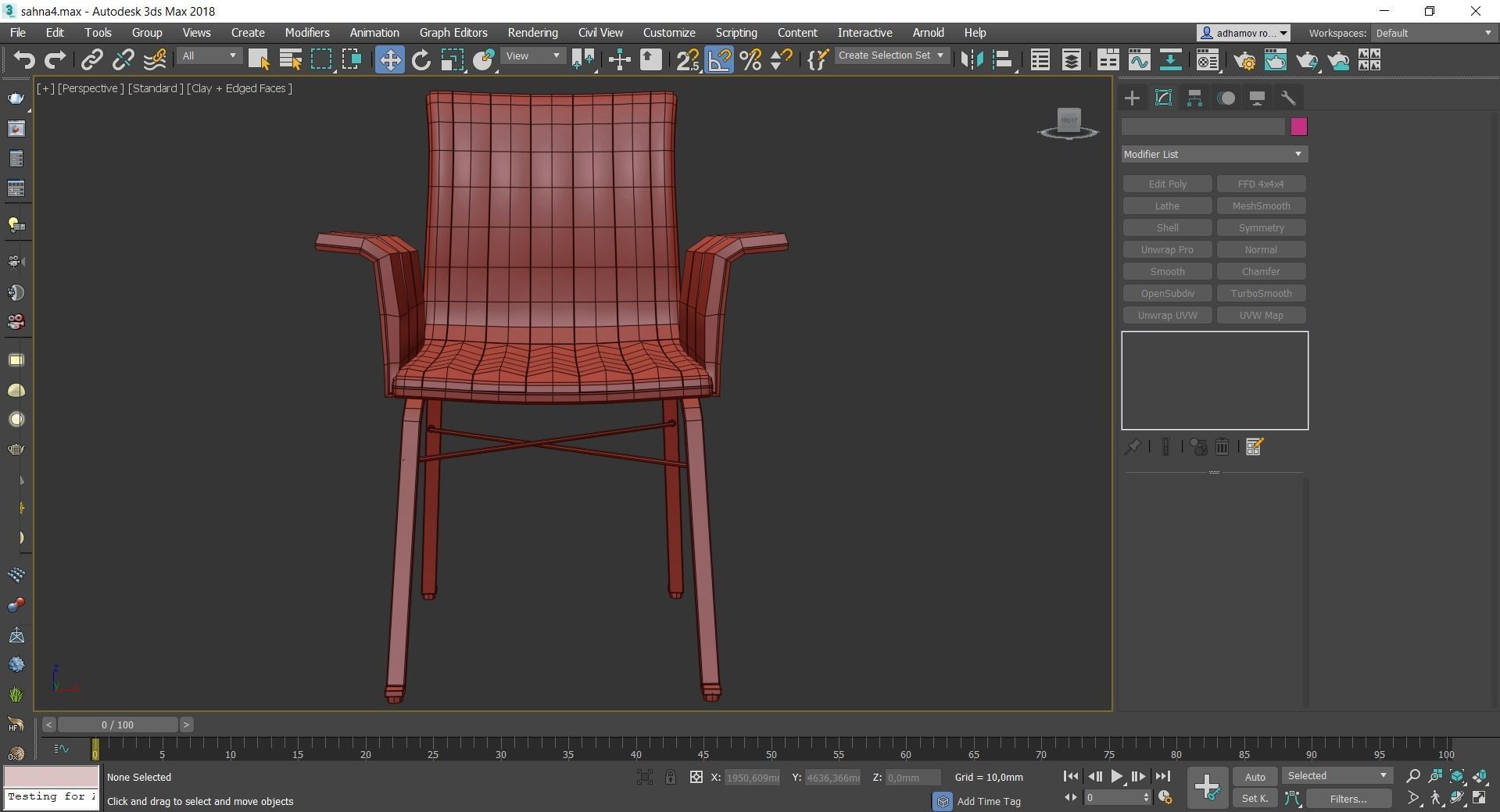1500x812 pixels.
Task: Open the Display panel tab
Action: 1257,98
